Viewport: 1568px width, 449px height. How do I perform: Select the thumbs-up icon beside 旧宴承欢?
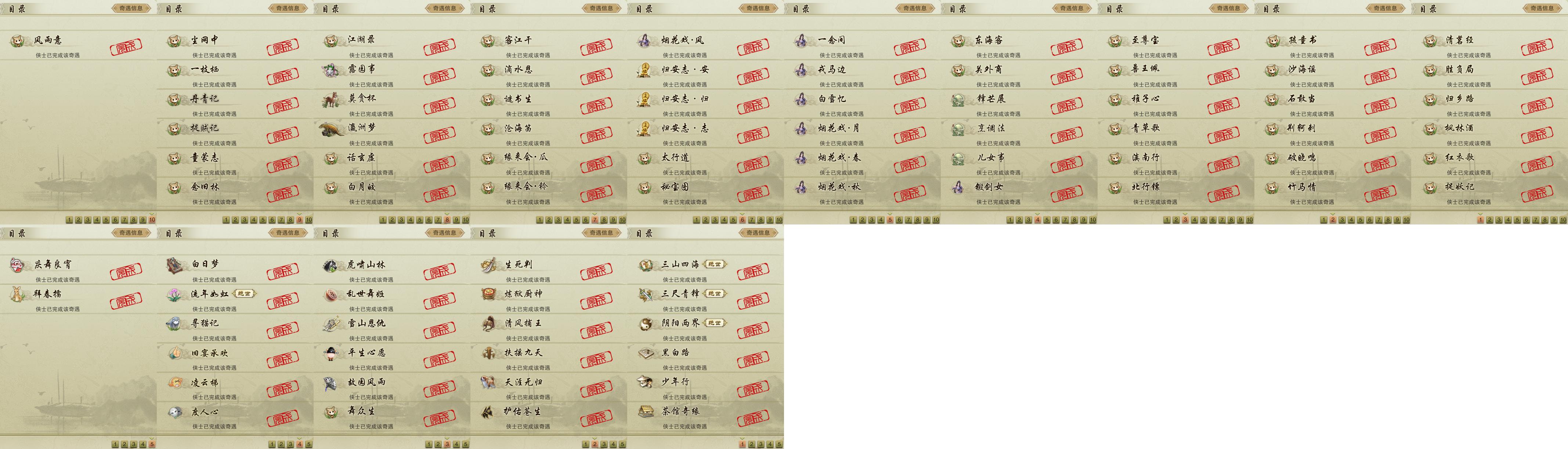[x=175, y=353]
